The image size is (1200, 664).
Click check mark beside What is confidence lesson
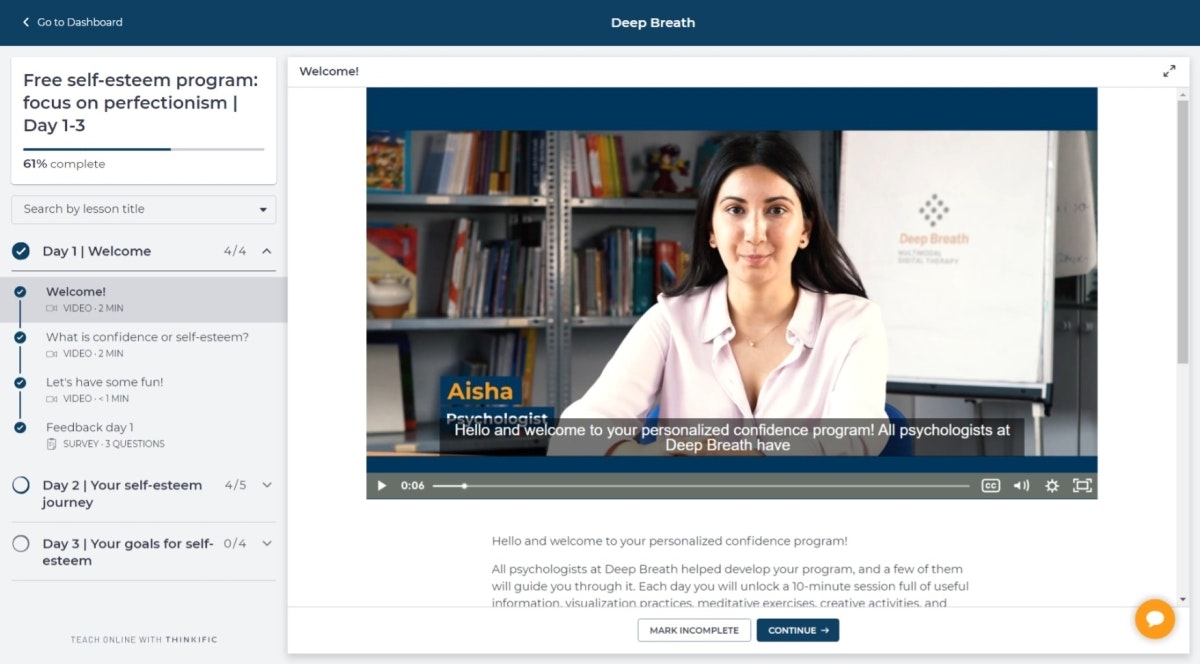coord(20,337)
